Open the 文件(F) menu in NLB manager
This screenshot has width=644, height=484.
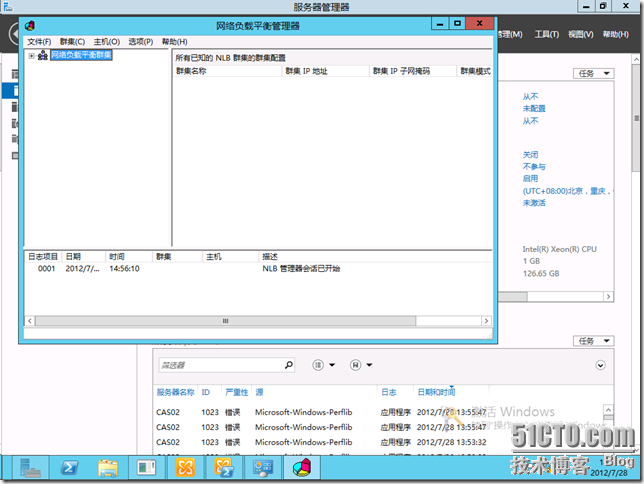39,41
